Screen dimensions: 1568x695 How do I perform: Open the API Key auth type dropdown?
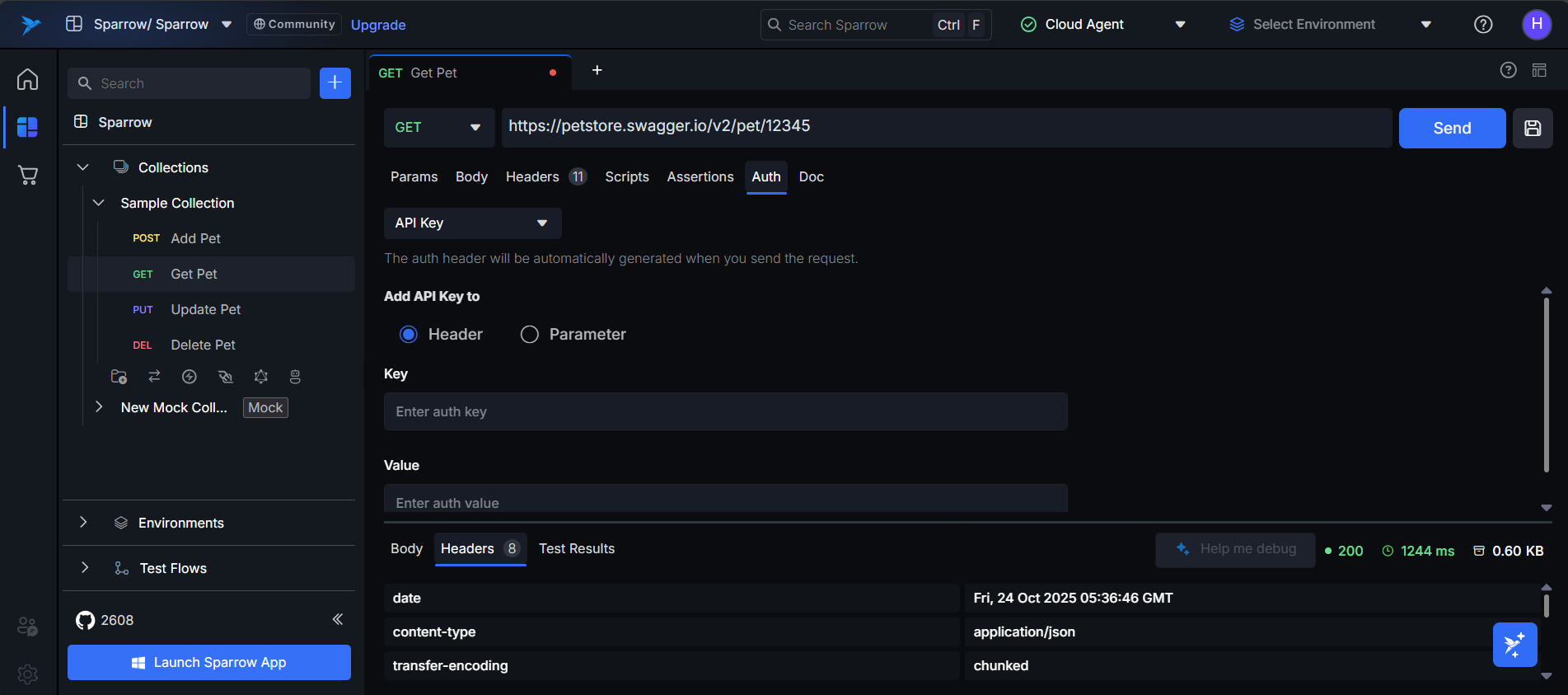[472, 223]
